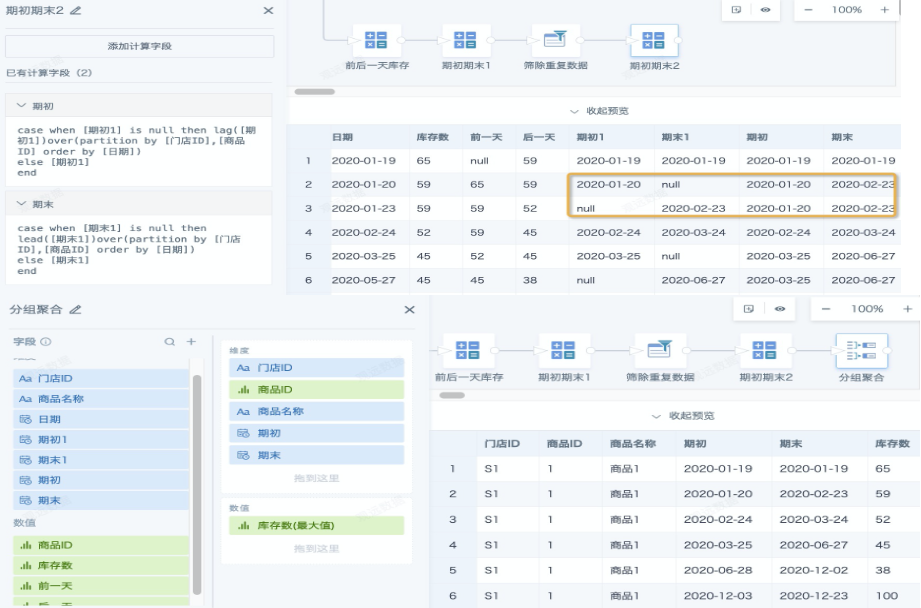This screenshot has height=608, width=921.
Task: Zoom out with minus button on lower canvas
Action: pos(826,309)
